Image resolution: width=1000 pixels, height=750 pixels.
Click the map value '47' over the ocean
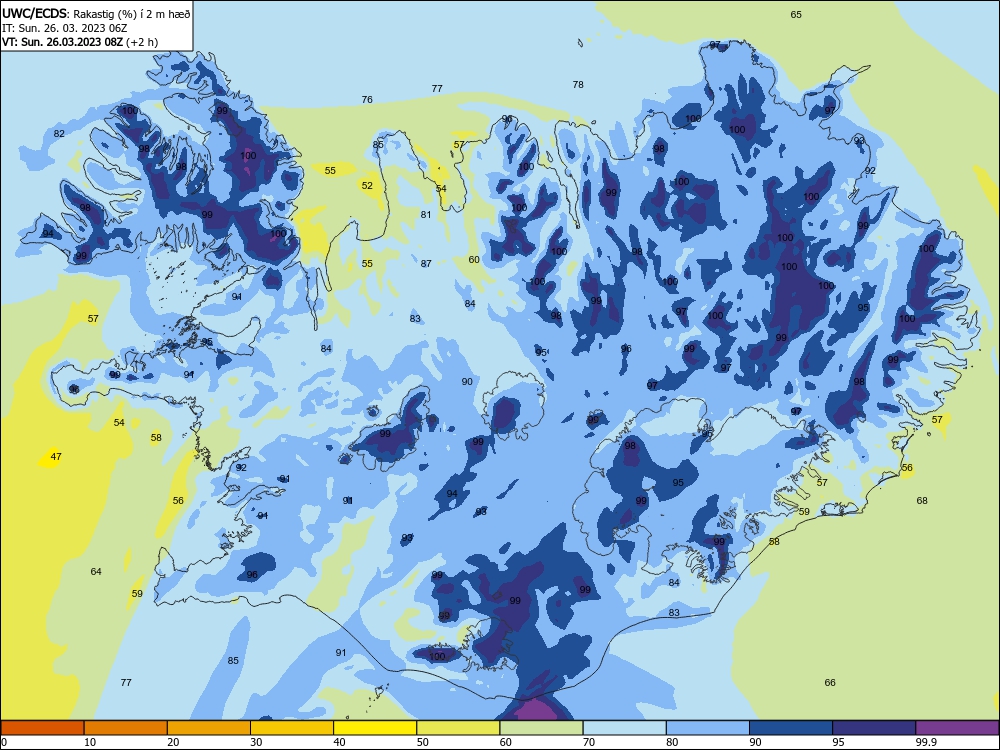56,457
